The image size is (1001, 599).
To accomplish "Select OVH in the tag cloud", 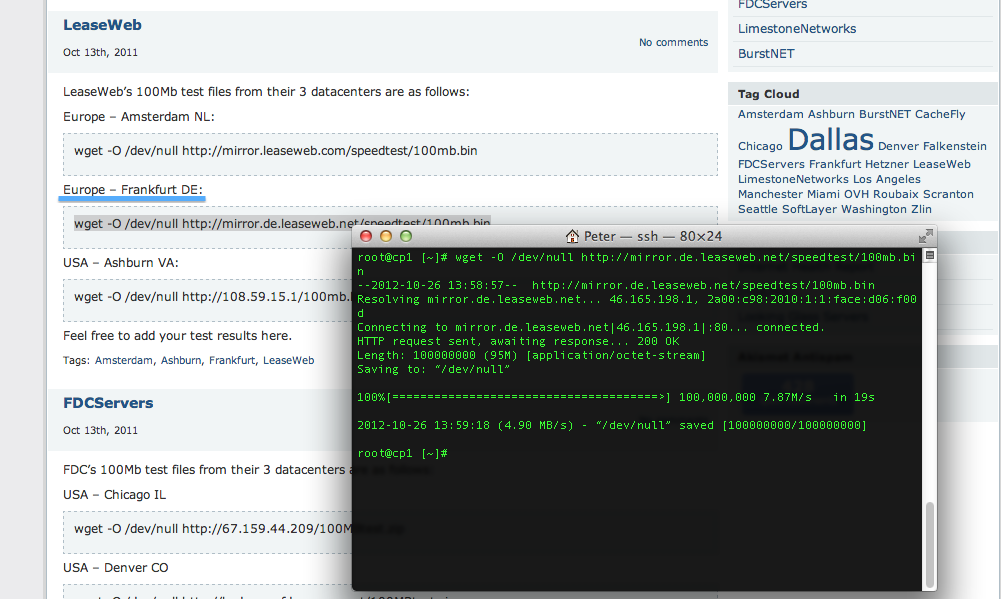I will click(856, 194).
